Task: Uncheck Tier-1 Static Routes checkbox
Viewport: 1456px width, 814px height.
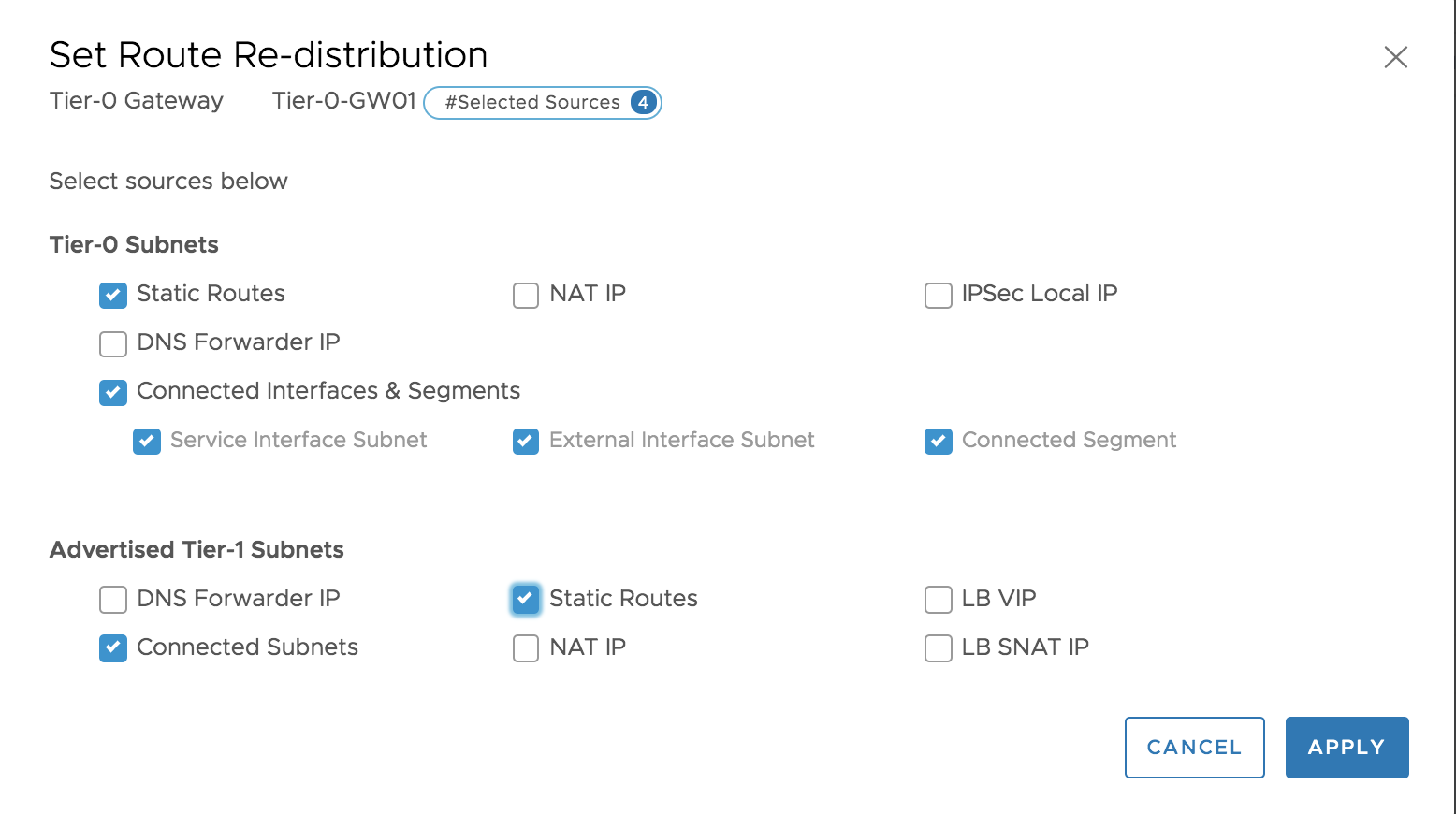Action: coord(526,600)
